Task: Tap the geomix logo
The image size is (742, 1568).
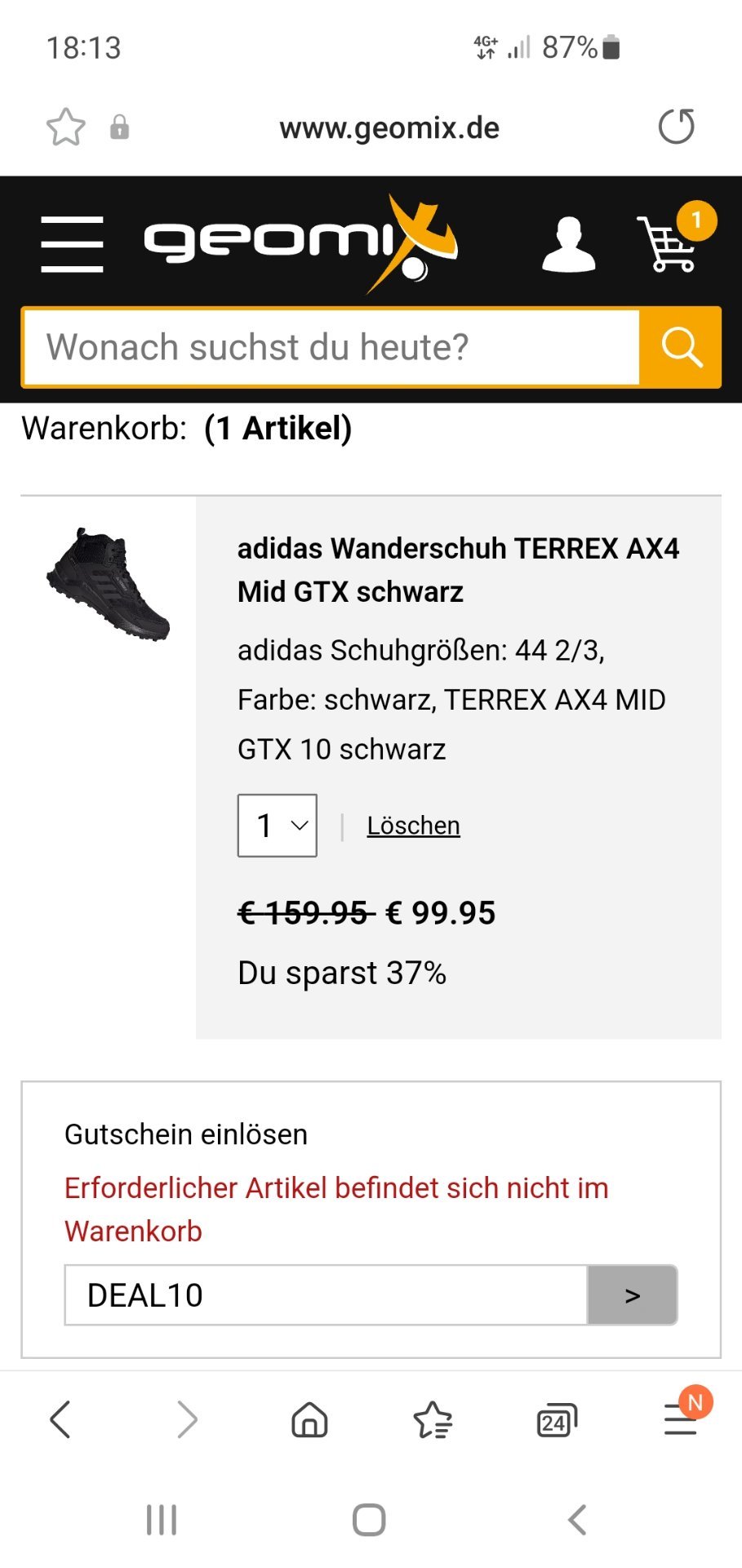Action: (x=300, y=243)
